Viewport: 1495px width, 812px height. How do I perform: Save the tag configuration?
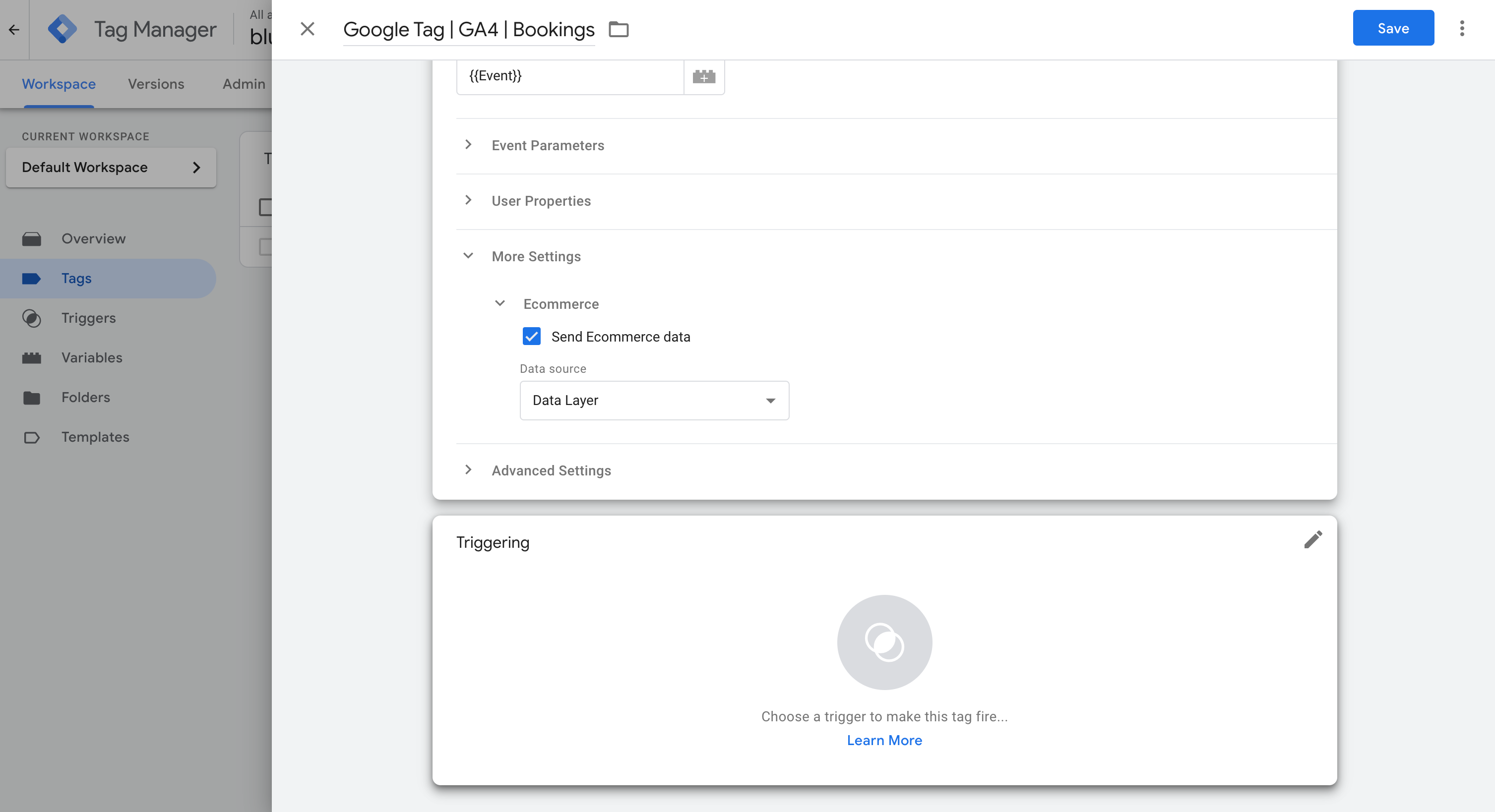[x=1393, y=28]
